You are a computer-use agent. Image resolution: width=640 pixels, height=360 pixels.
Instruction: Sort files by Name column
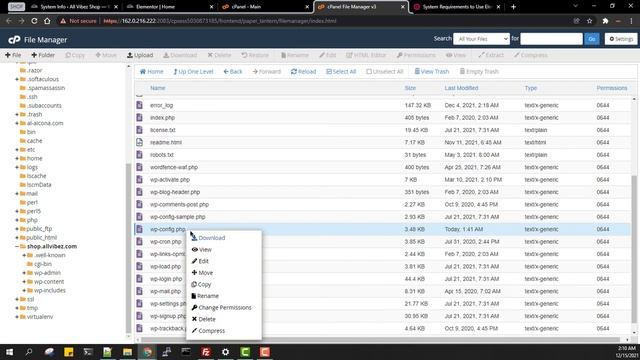pos(158,88)
